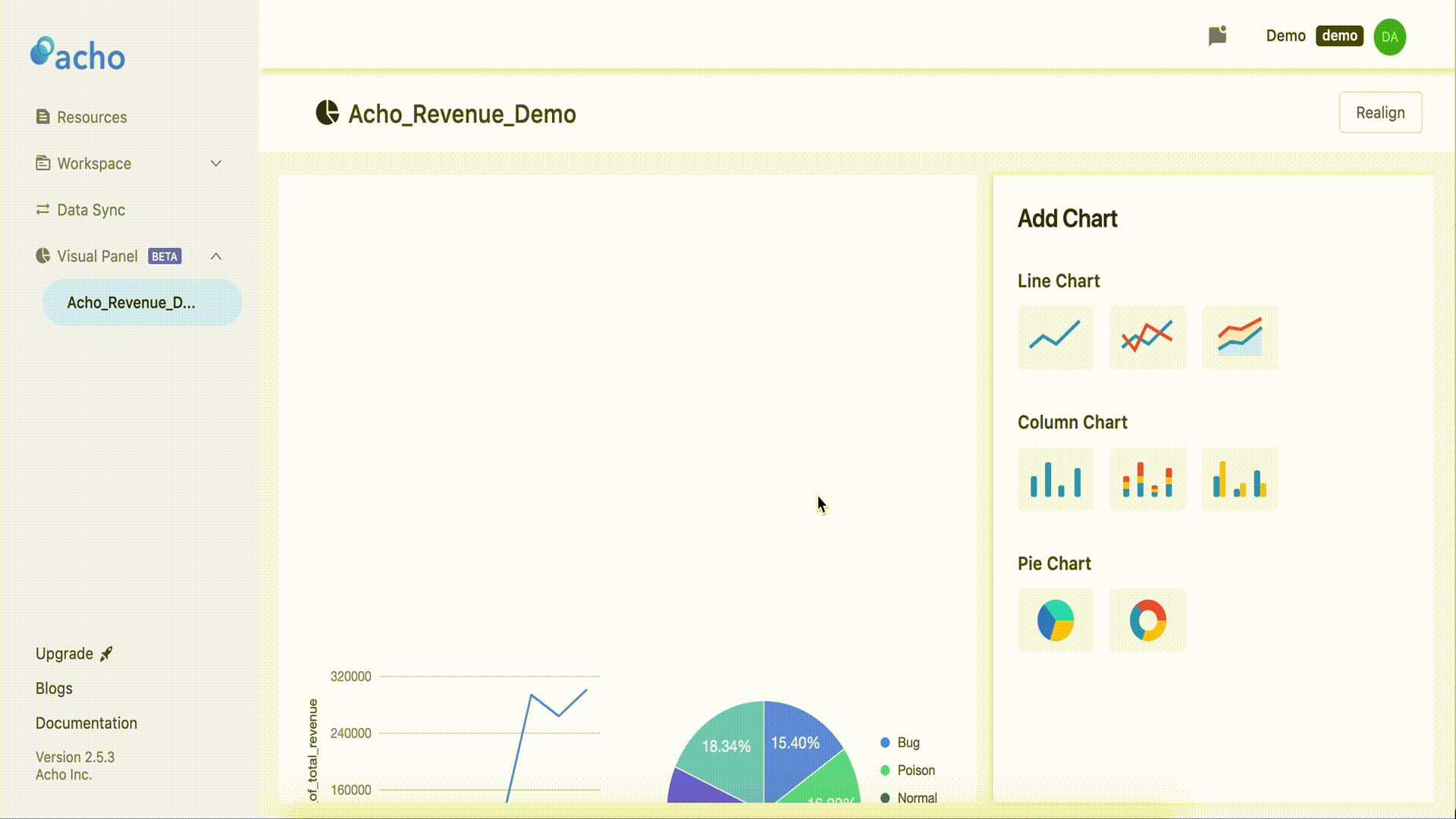This screenshot has height=819, width=1456.
Task: Open the DA user avatar
Action: coord(1389,36)
